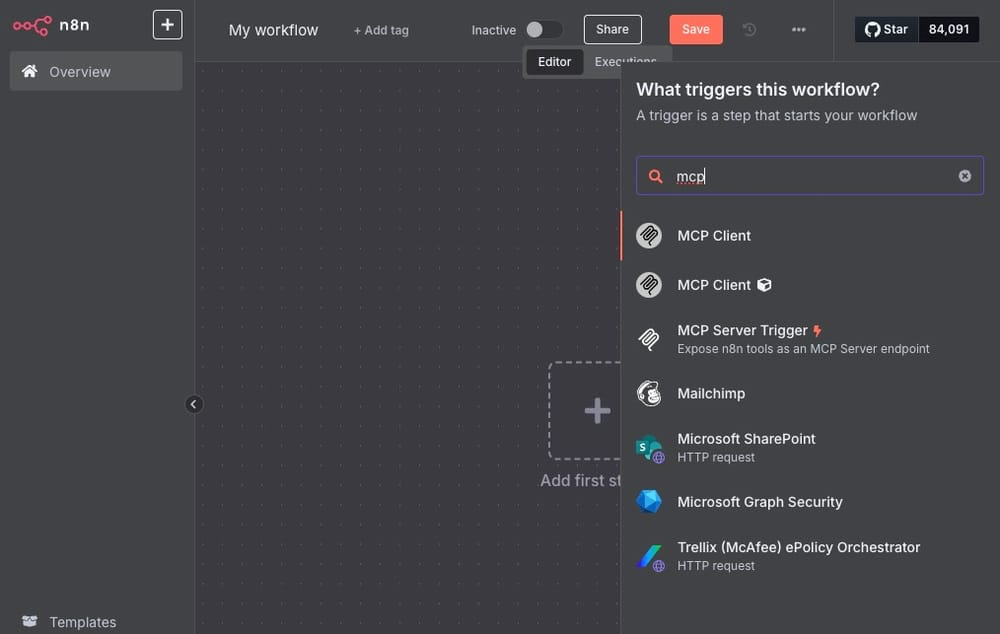
Task: Select the Microsoft SharePoint node icon
Action: [649, 447]
